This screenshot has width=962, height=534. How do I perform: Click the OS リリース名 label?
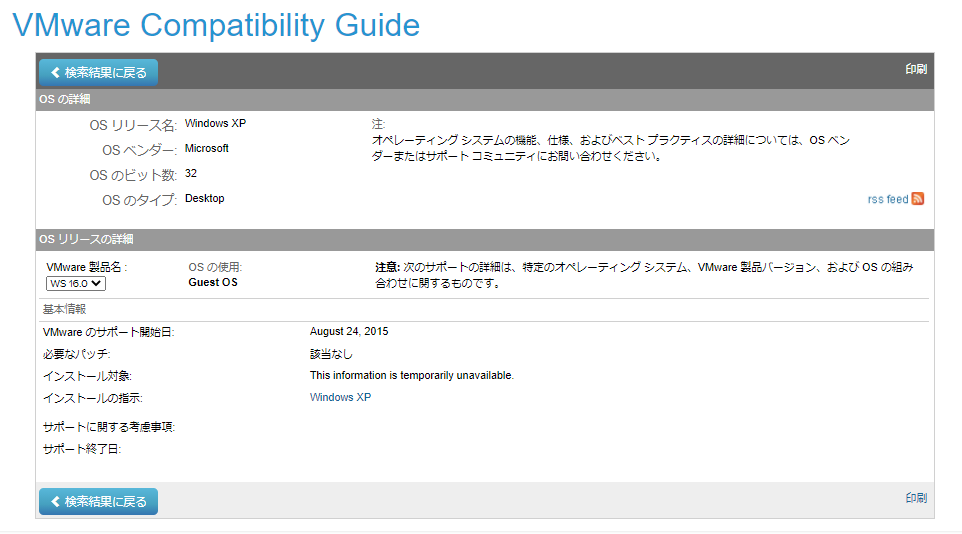[x=133, y=125]
